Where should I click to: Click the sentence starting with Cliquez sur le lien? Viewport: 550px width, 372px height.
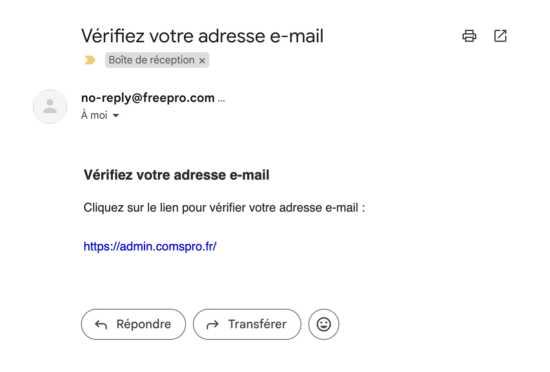pyautogui.click(x=224, y=208)
